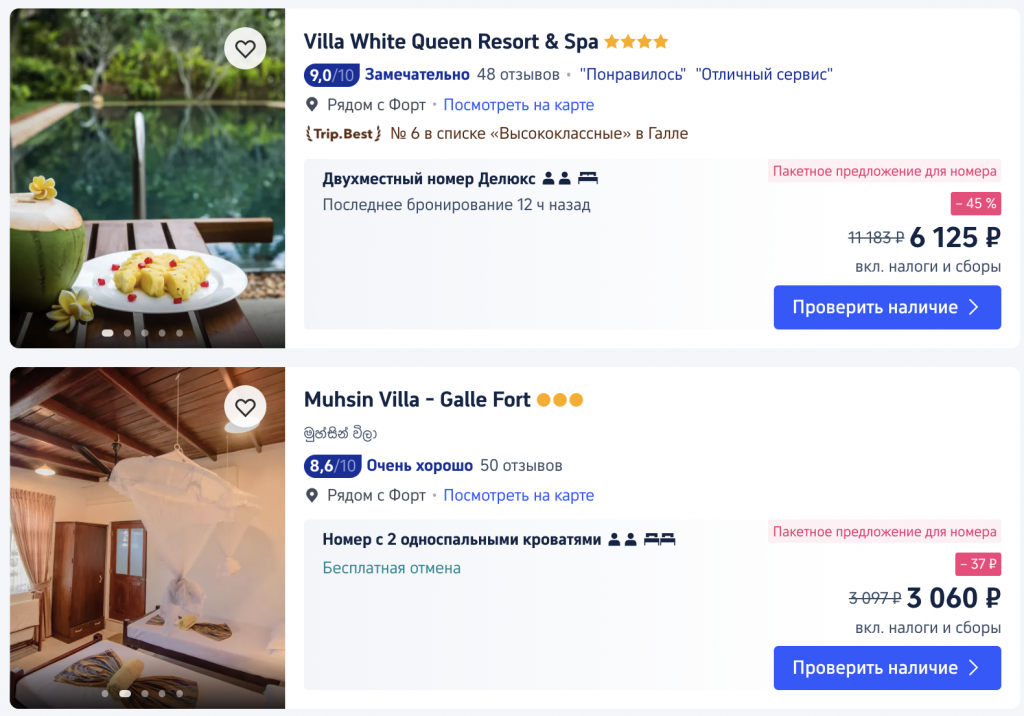Click Muhsin Villa's three yellow circle rating
Image resolution: width=1024 pixels, height=716 pixels.
click(x=560, y=400)
